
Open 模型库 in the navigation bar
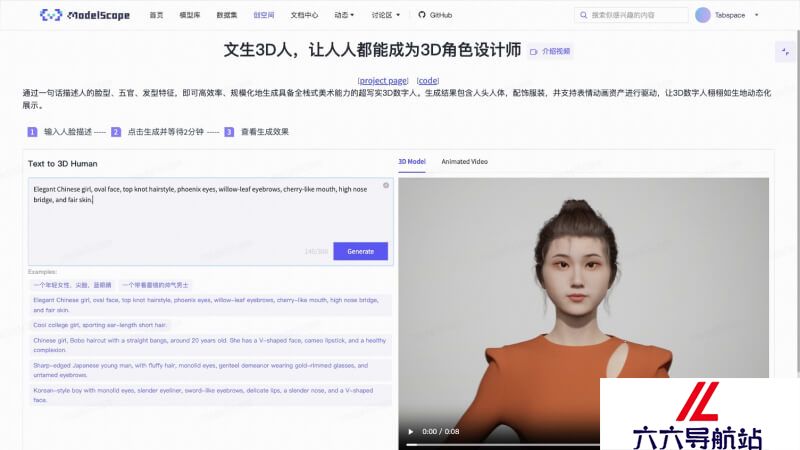[x=189, y=15]
